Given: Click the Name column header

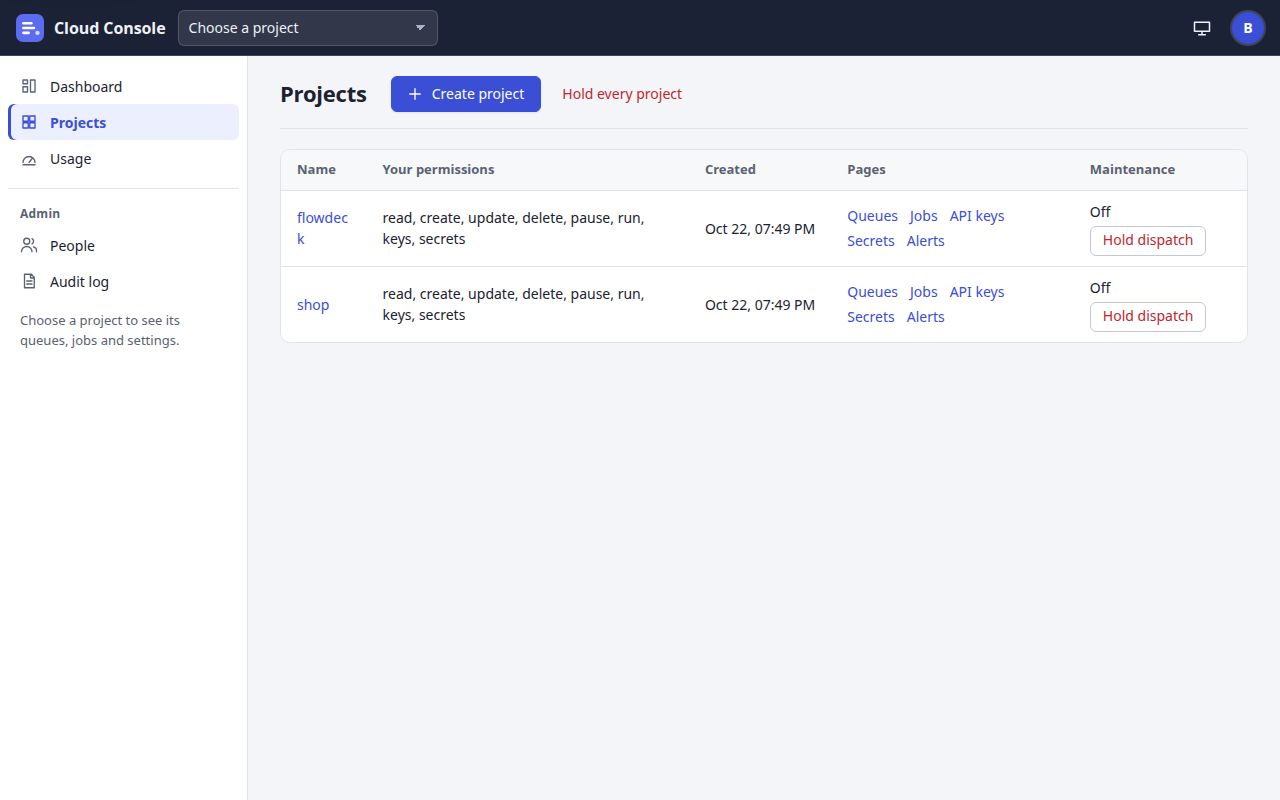Looking at the screenshot, I should click(316, 170).
